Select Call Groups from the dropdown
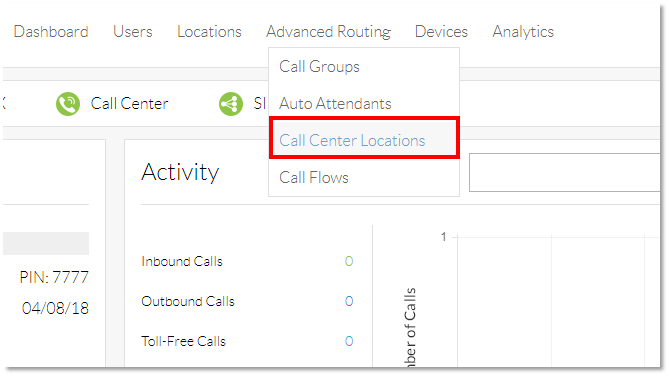Image resolution: width=669 pixels, height=376 pixels. [319, 67]
